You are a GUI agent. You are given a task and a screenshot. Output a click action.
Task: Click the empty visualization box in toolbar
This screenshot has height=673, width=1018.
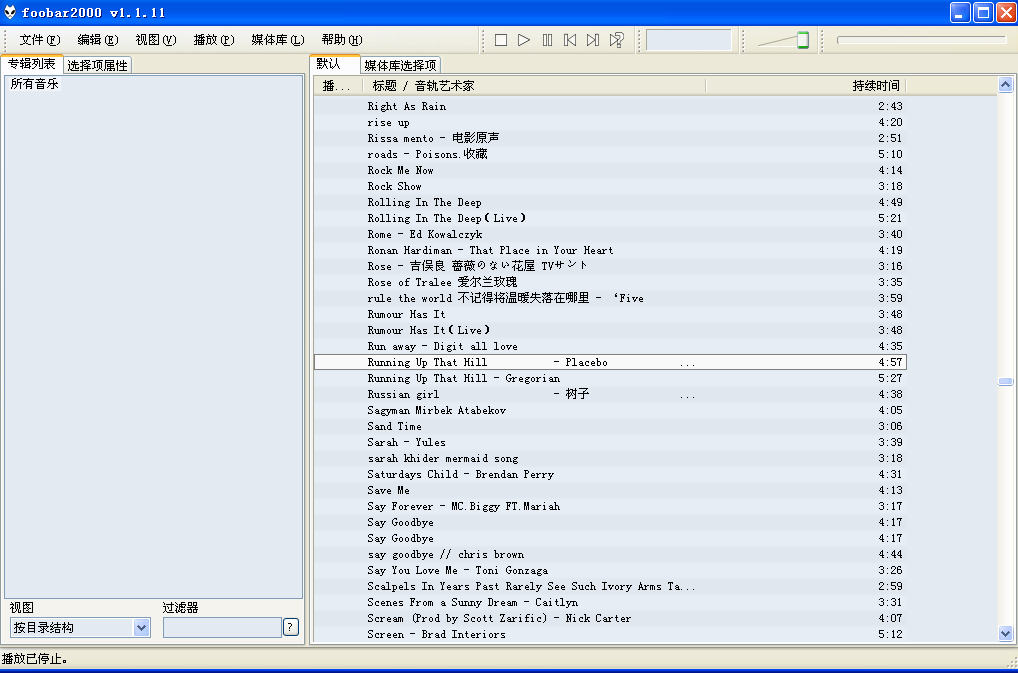tap(689, 40)
